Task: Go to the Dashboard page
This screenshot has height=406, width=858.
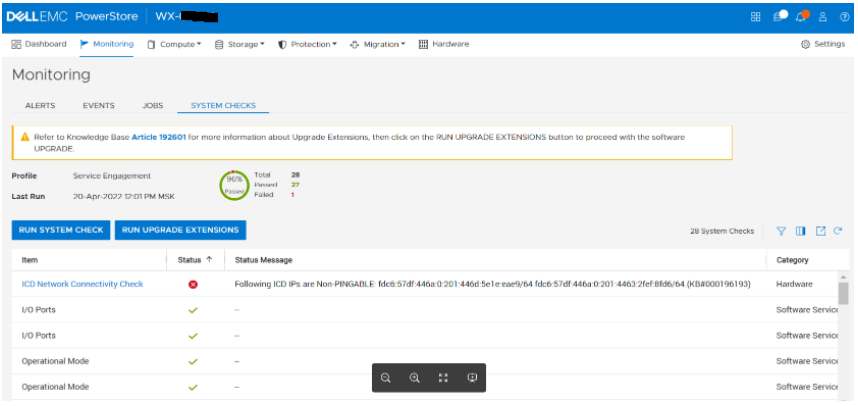Action: click(39, 44)
